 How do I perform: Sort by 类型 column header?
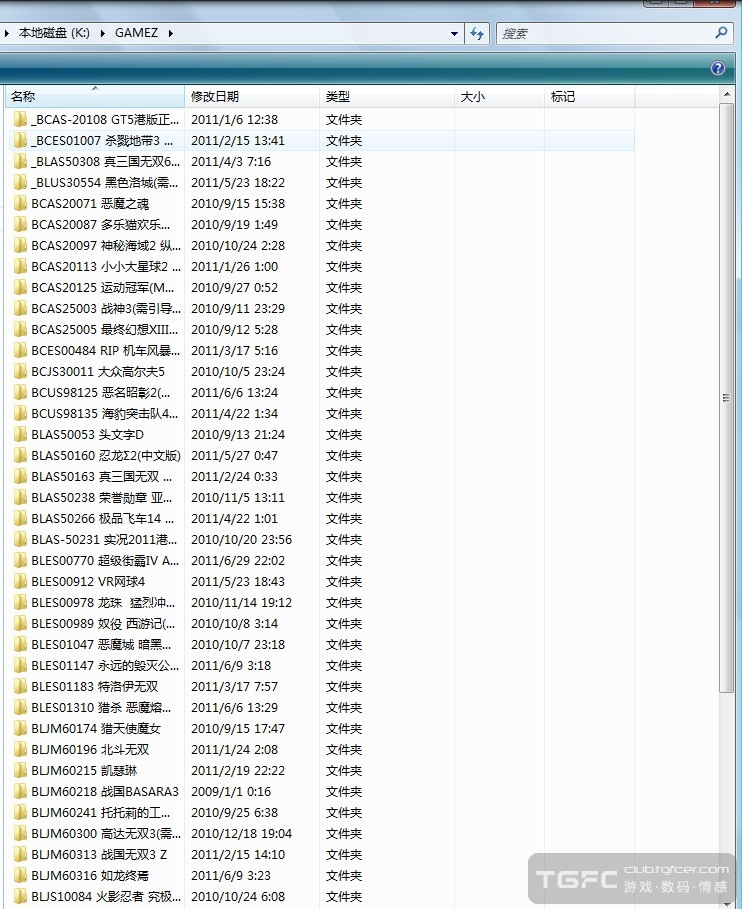(x=386, y=97)
